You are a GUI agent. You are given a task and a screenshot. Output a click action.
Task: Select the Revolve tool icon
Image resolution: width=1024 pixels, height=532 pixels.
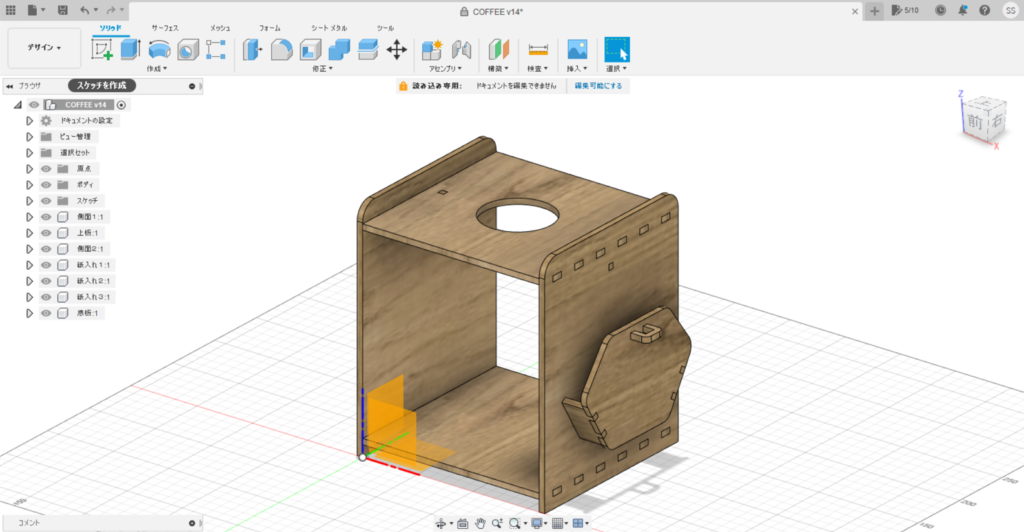coord(159,49)
